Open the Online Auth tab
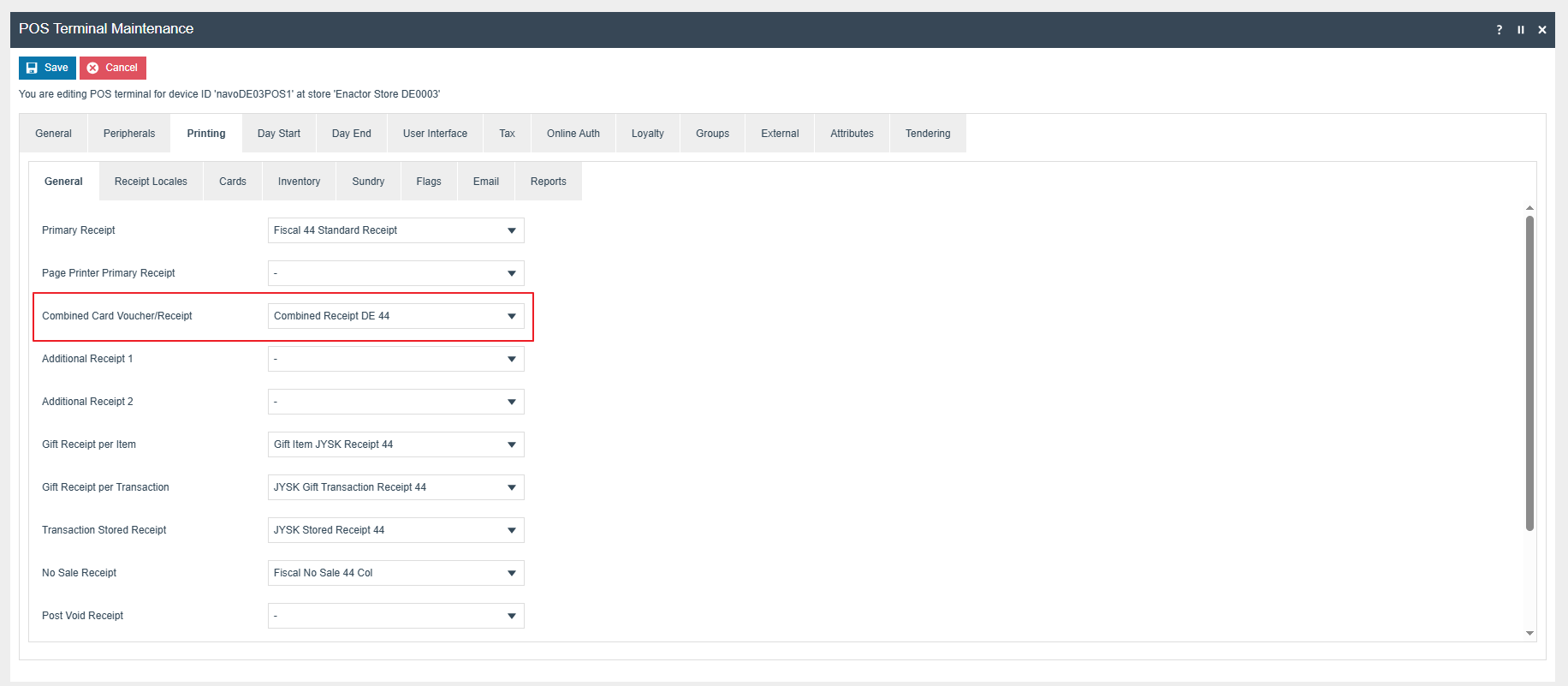The width and height of the screenshot is (1568, 686). point(573,134)
